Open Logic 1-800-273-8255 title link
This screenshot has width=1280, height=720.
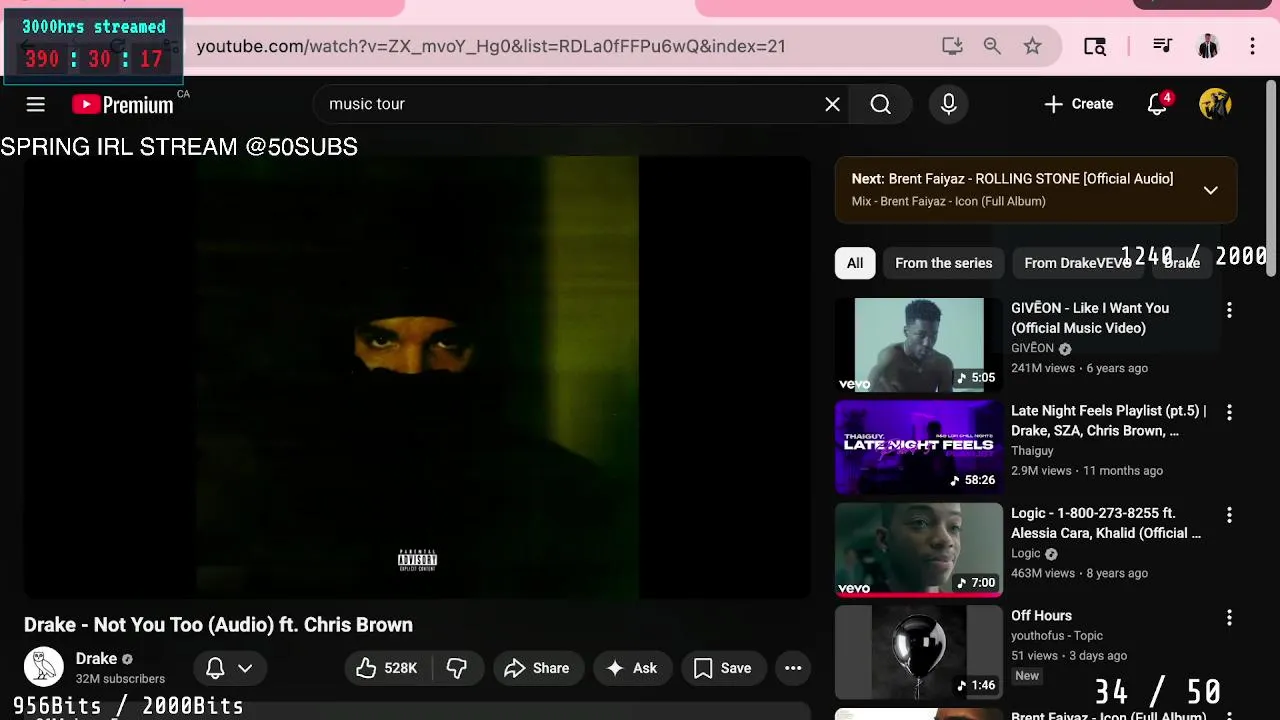tap(1106, 523)
